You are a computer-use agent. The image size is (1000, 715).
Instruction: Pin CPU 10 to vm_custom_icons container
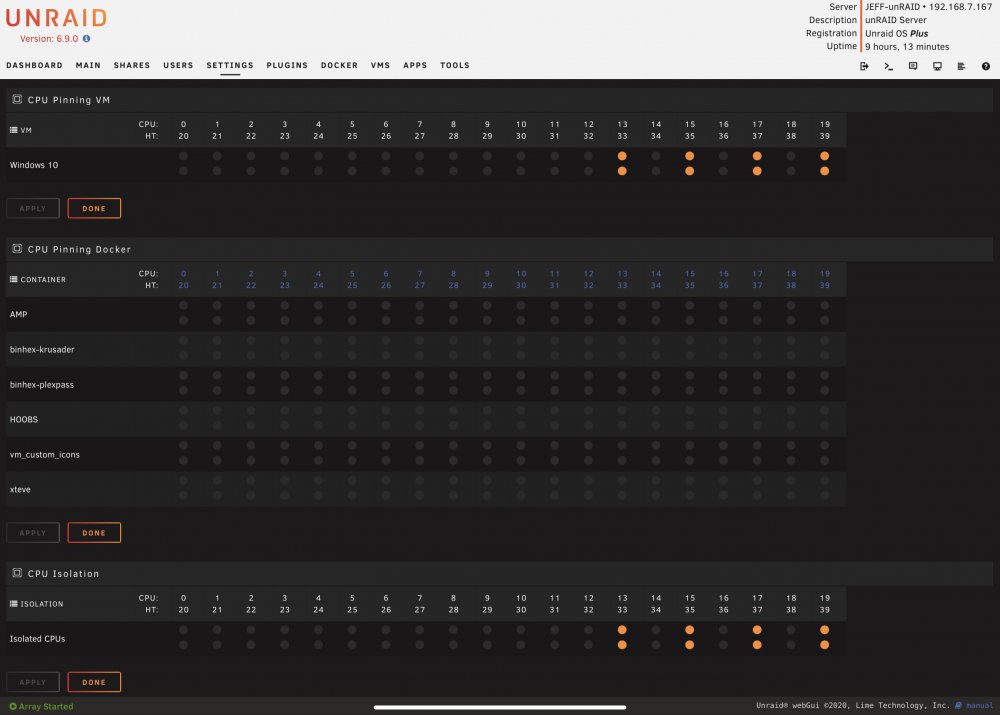(521, 445)
